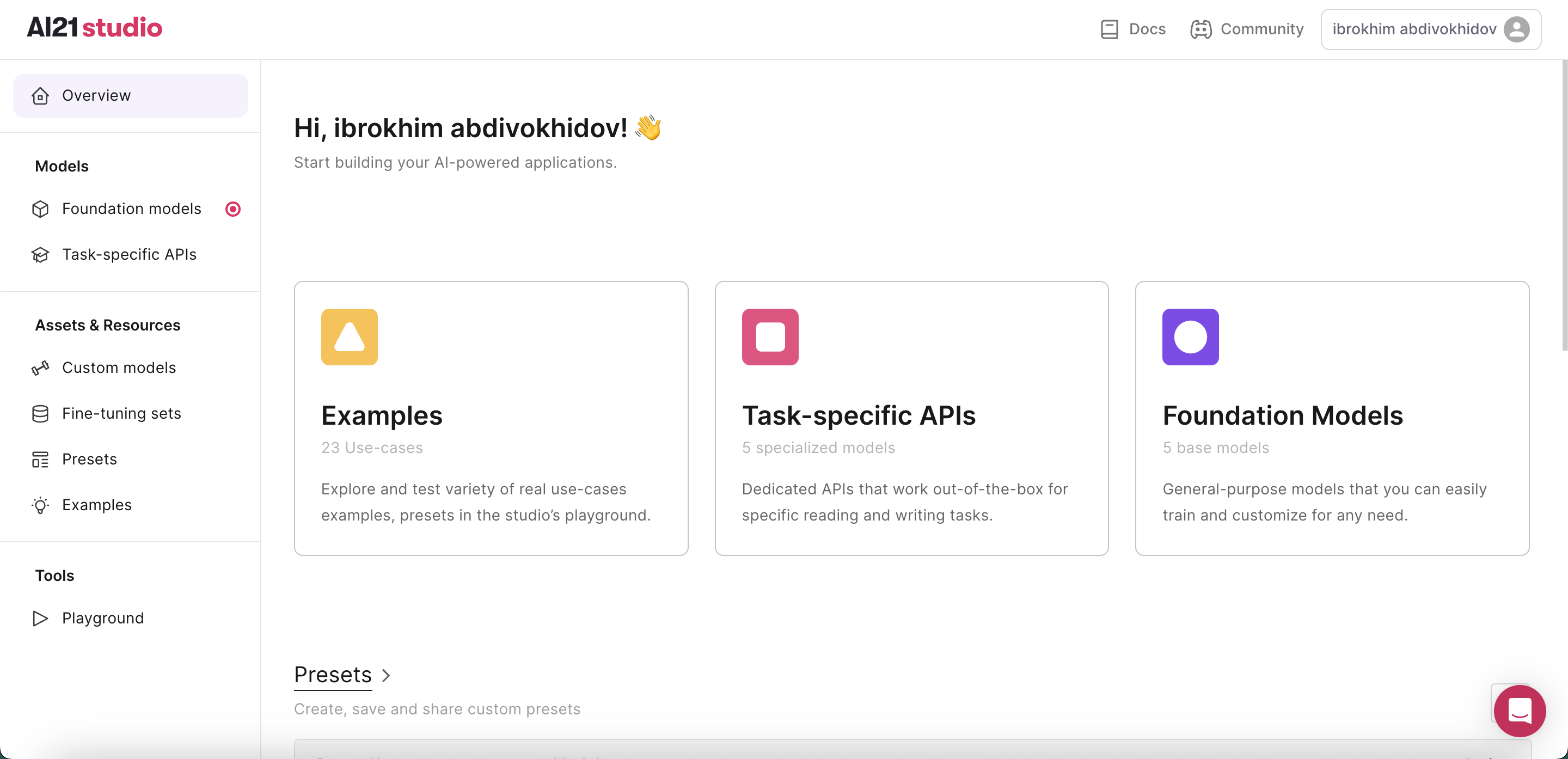Screen dimensions: 1568x759
Task: Open the chat support bubble
Action: pos(1520,711)
